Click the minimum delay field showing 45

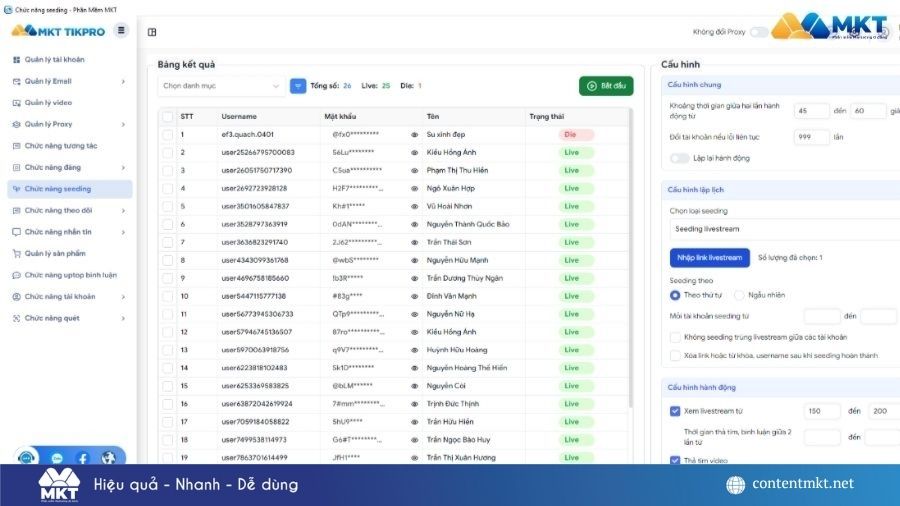point(812,111)
